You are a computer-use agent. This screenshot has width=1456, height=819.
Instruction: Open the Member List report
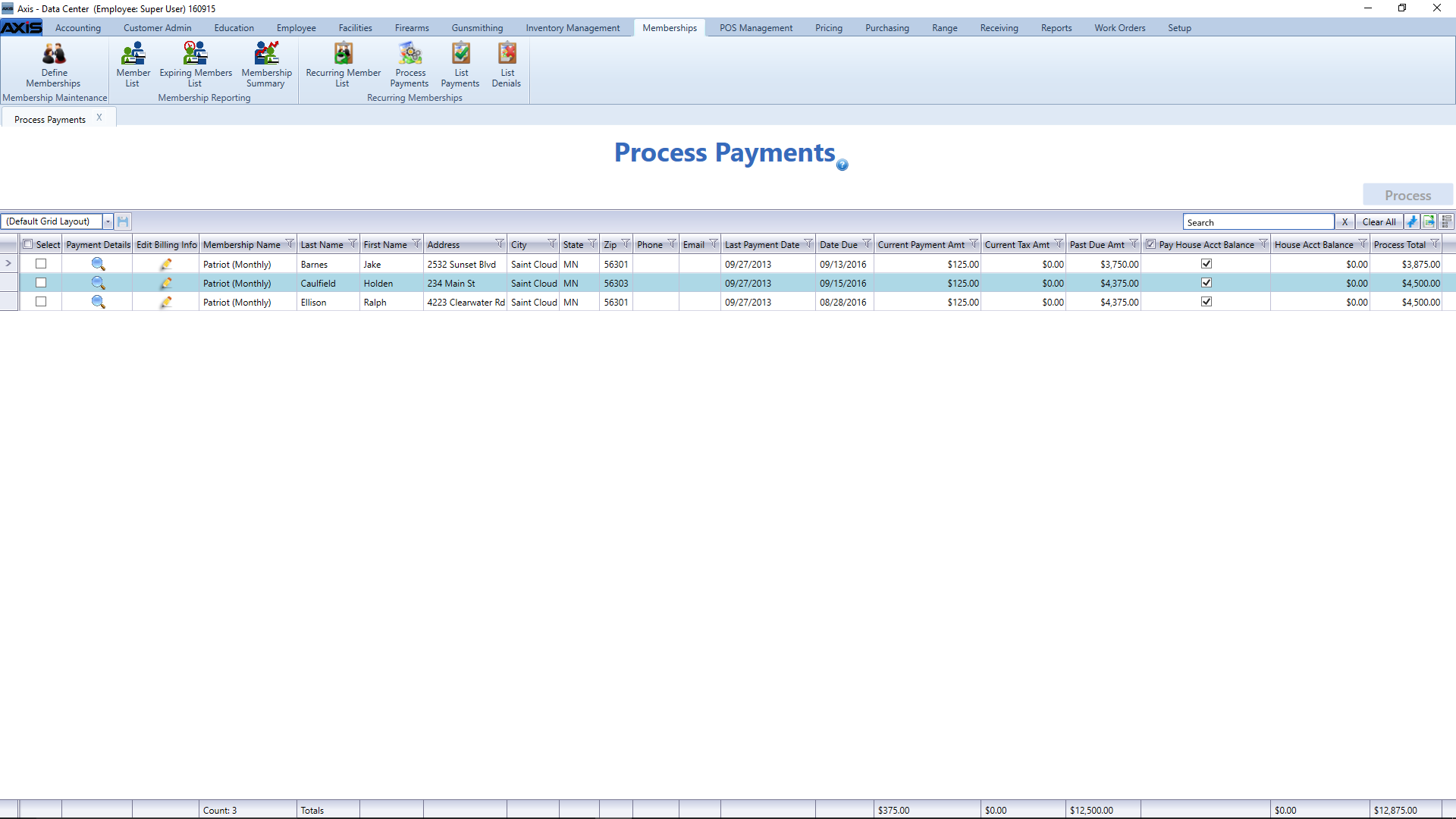pos(133,65)
